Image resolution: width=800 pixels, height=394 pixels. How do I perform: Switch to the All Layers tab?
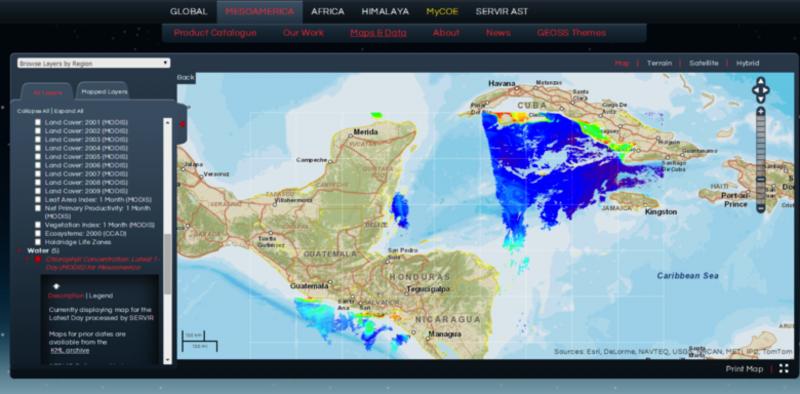click(x=47, y=93)
